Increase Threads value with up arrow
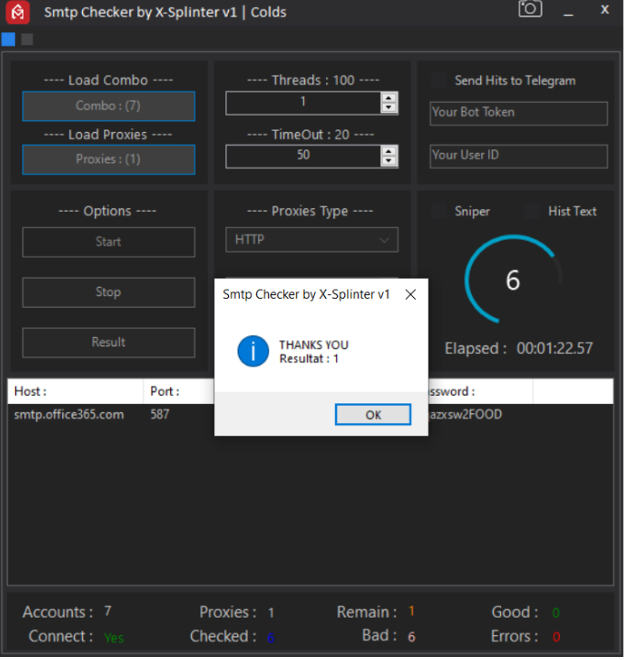This screenshot has width=625, height=660. [389, 98]
